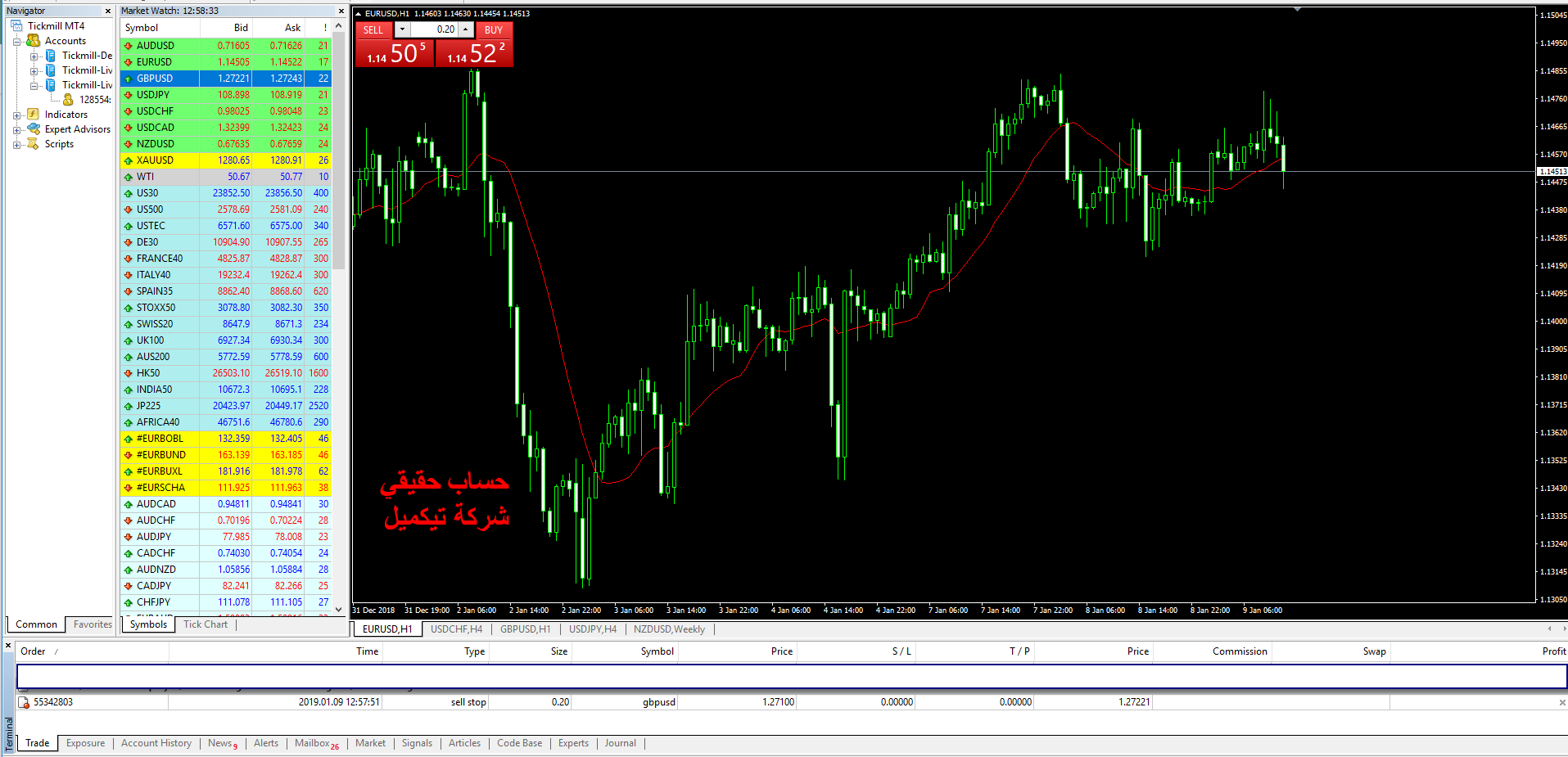Click the Symbol column header in Market Watch
This screenshot has width=1568, height=757.
pos(160,28)
